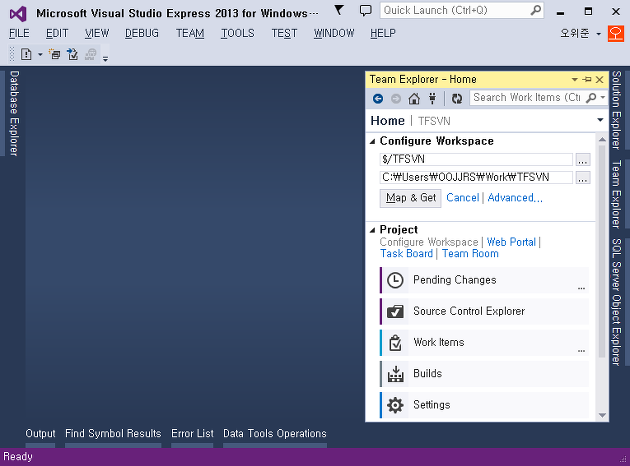Open the TOOLS menu
The height and width of the screenshot is (466, 630).
click(x=237, y=33)
